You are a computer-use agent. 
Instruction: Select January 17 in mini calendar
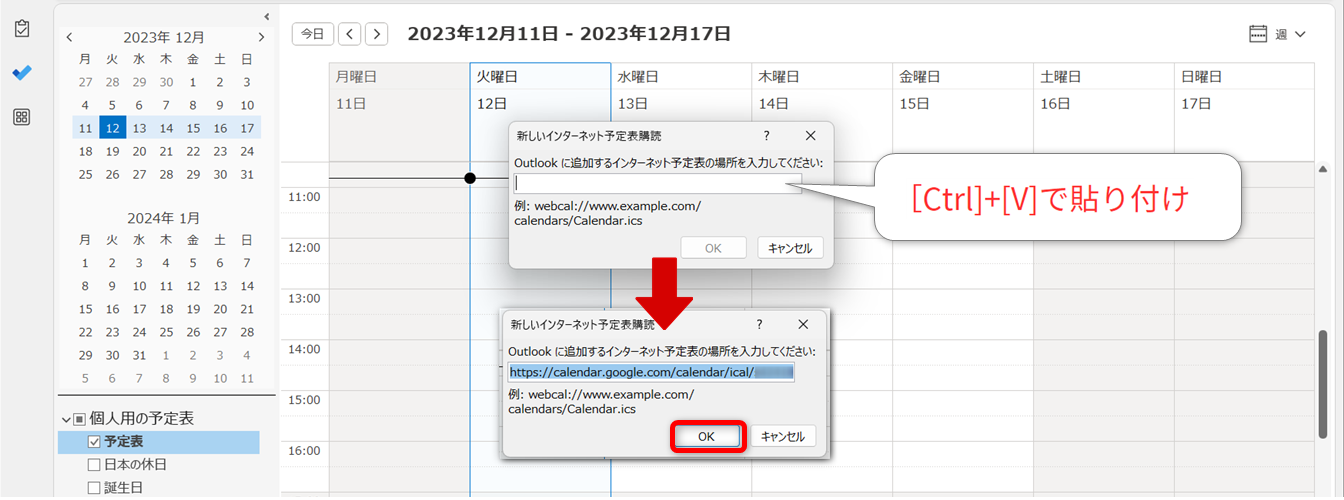click(139, 309)
